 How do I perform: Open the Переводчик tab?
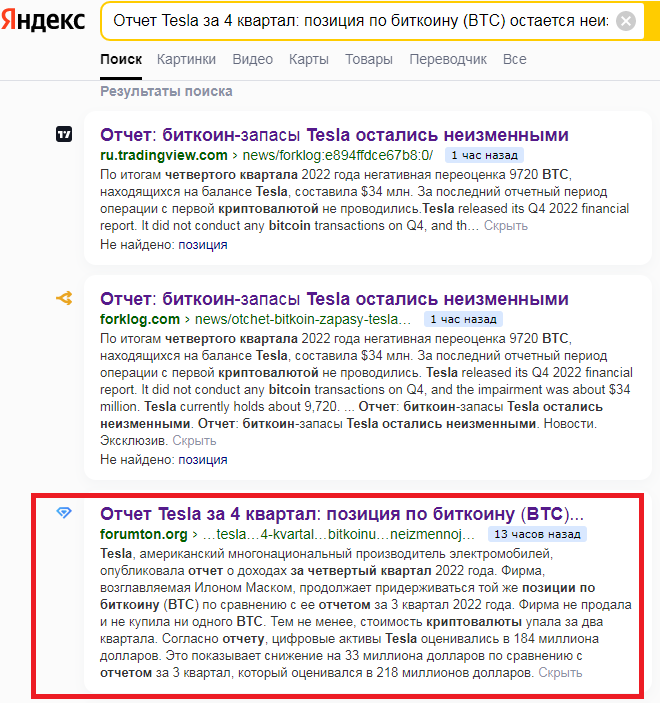click(x=448, y=59)
